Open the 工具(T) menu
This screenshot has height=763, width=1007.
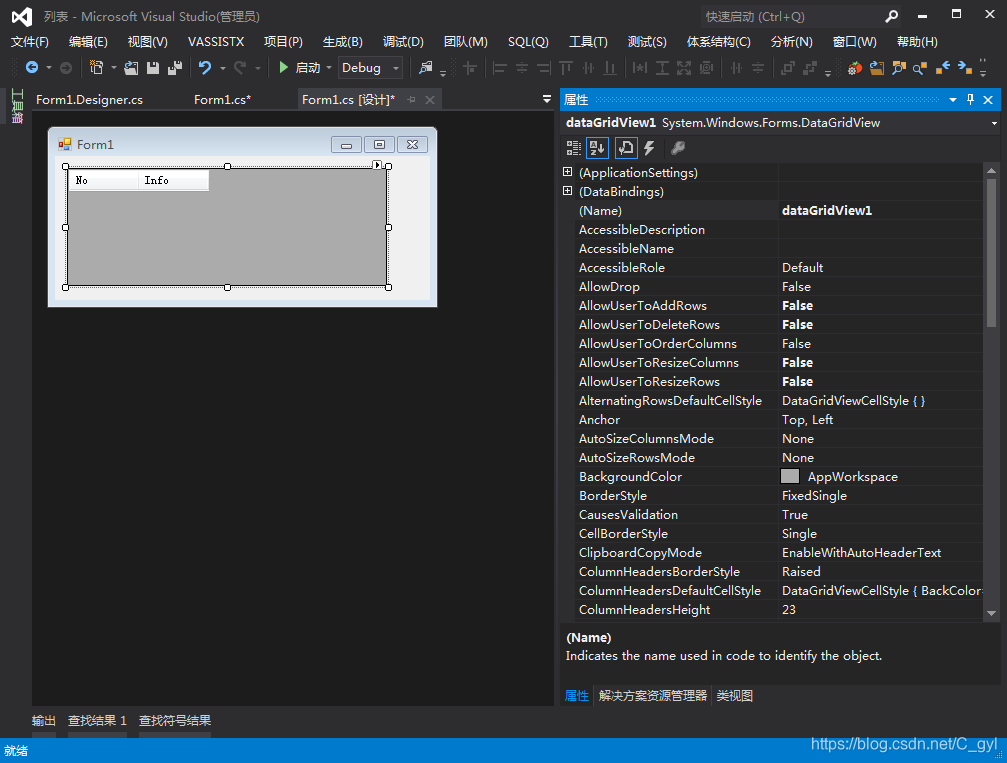588,42
